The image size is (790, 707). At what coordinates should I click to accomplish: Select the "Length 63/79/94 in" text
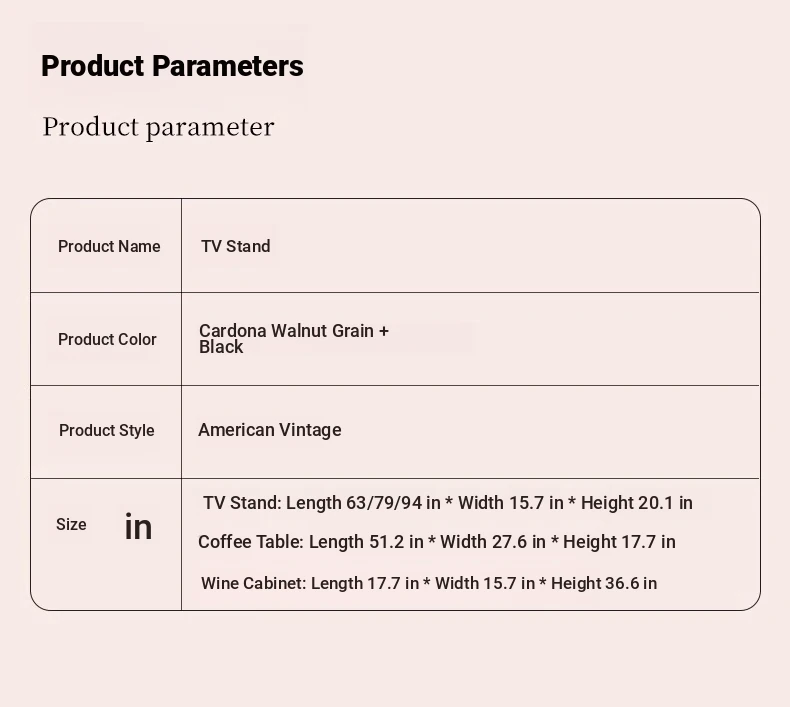click(363, 502)
